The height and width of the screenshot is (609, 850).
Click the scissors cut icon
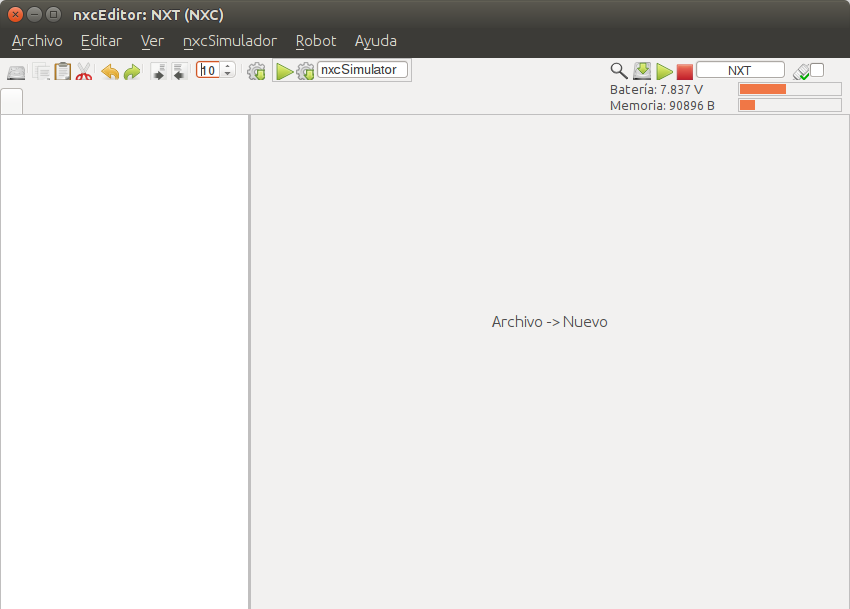(84, 71)
